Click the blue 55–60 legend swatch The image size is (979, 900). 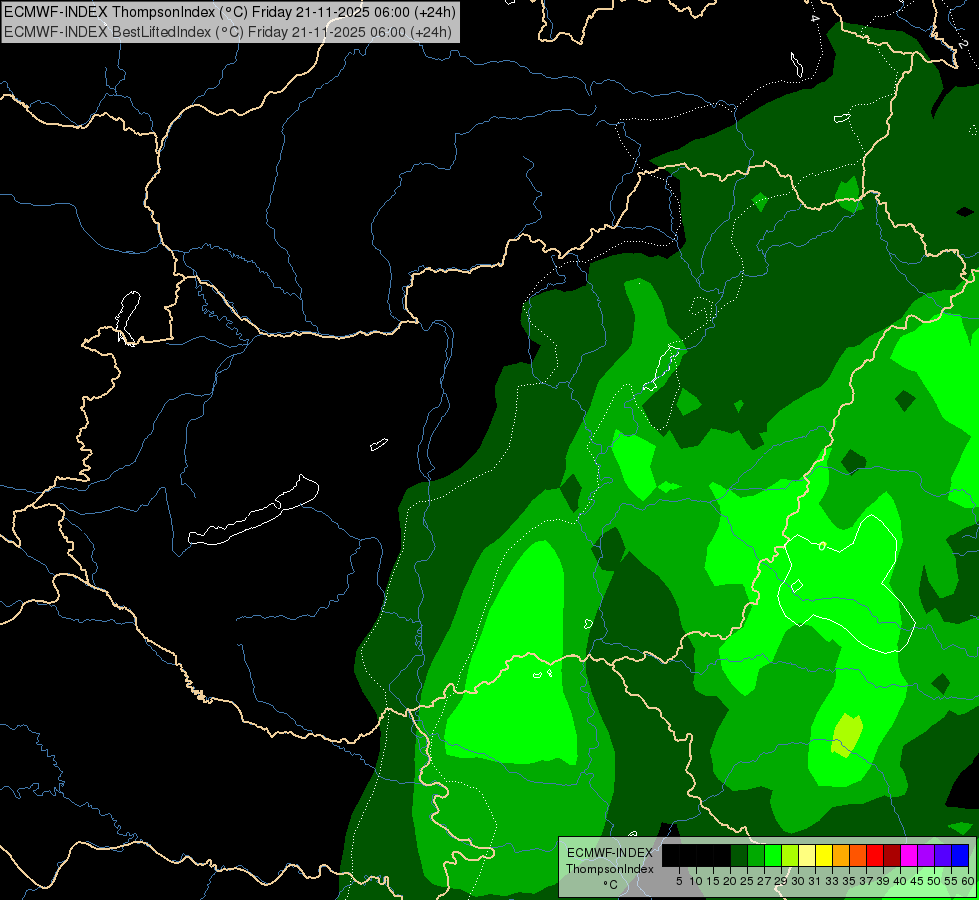click(960, 855)
